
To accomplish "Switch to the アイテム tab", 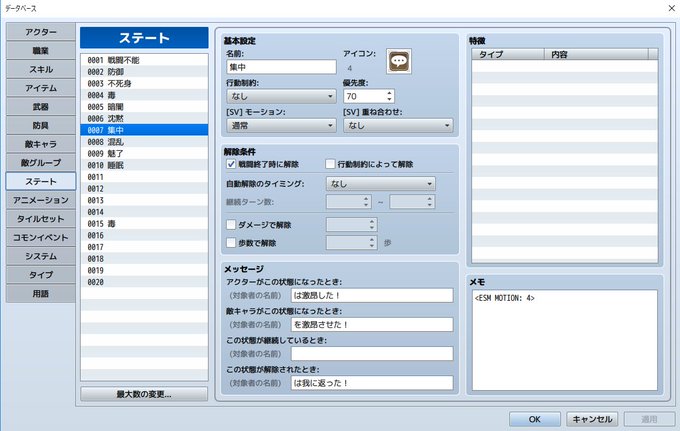I will (41, 88).
